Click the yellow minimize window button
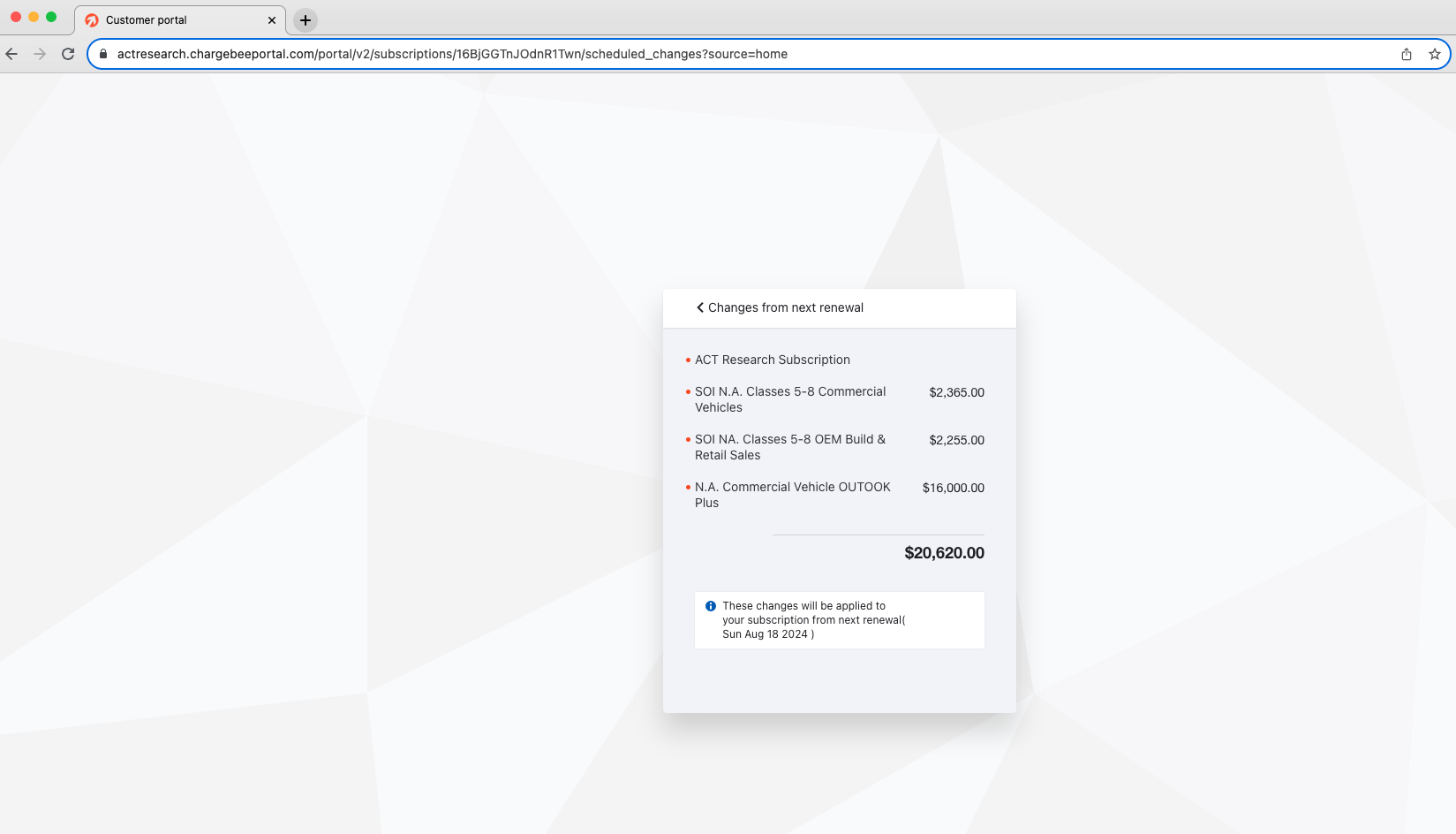Screen dimensions: 1456x834 pyautogui.click(x=34, y=17)
